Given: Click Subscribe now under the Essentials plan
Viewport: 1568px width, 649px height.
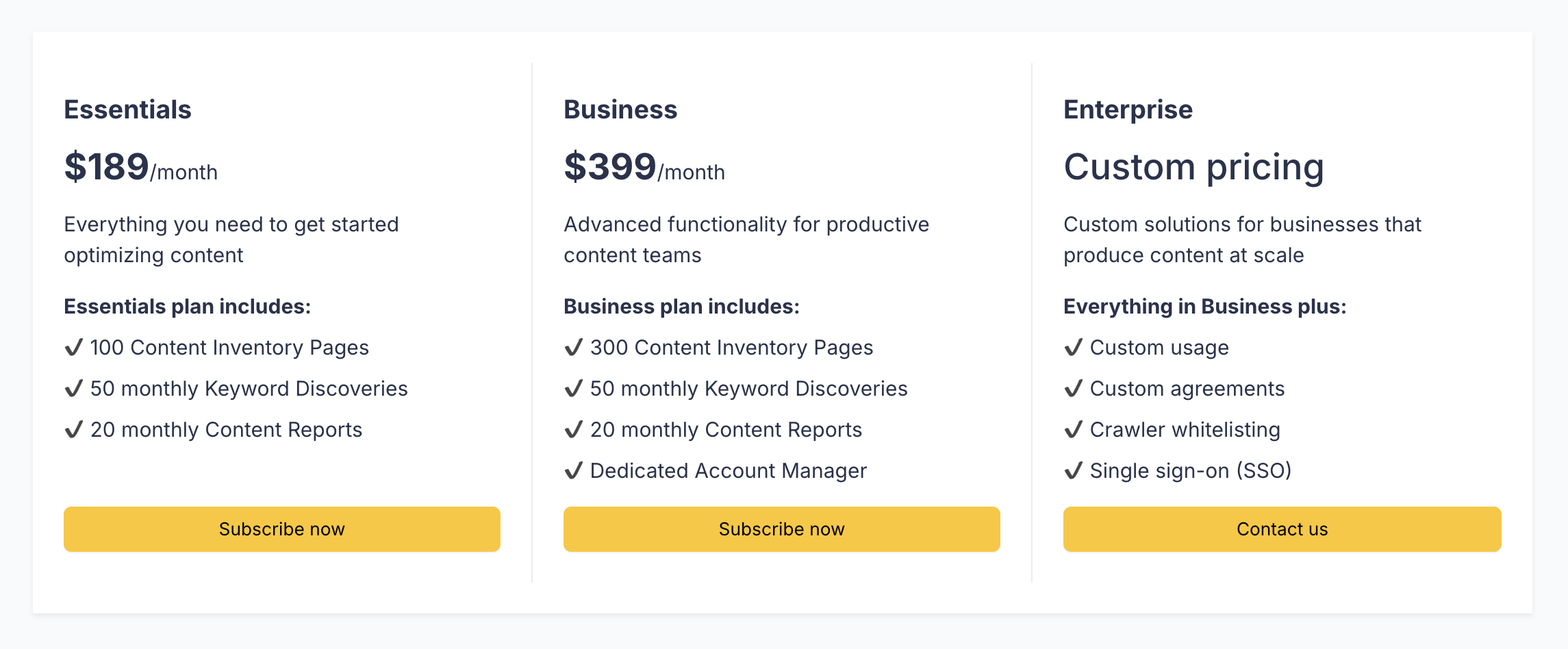Looking at the screenshot, I should [281, 529].
